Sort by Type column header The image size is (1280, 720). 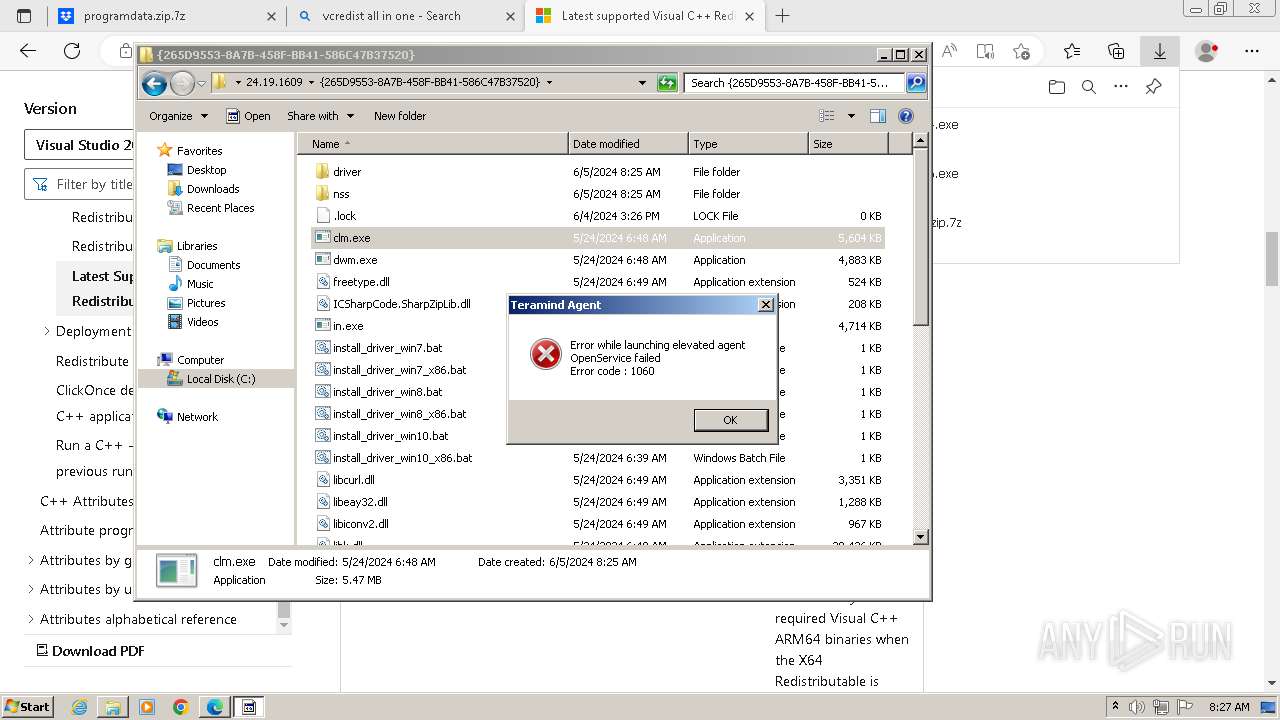click(748, 144)
